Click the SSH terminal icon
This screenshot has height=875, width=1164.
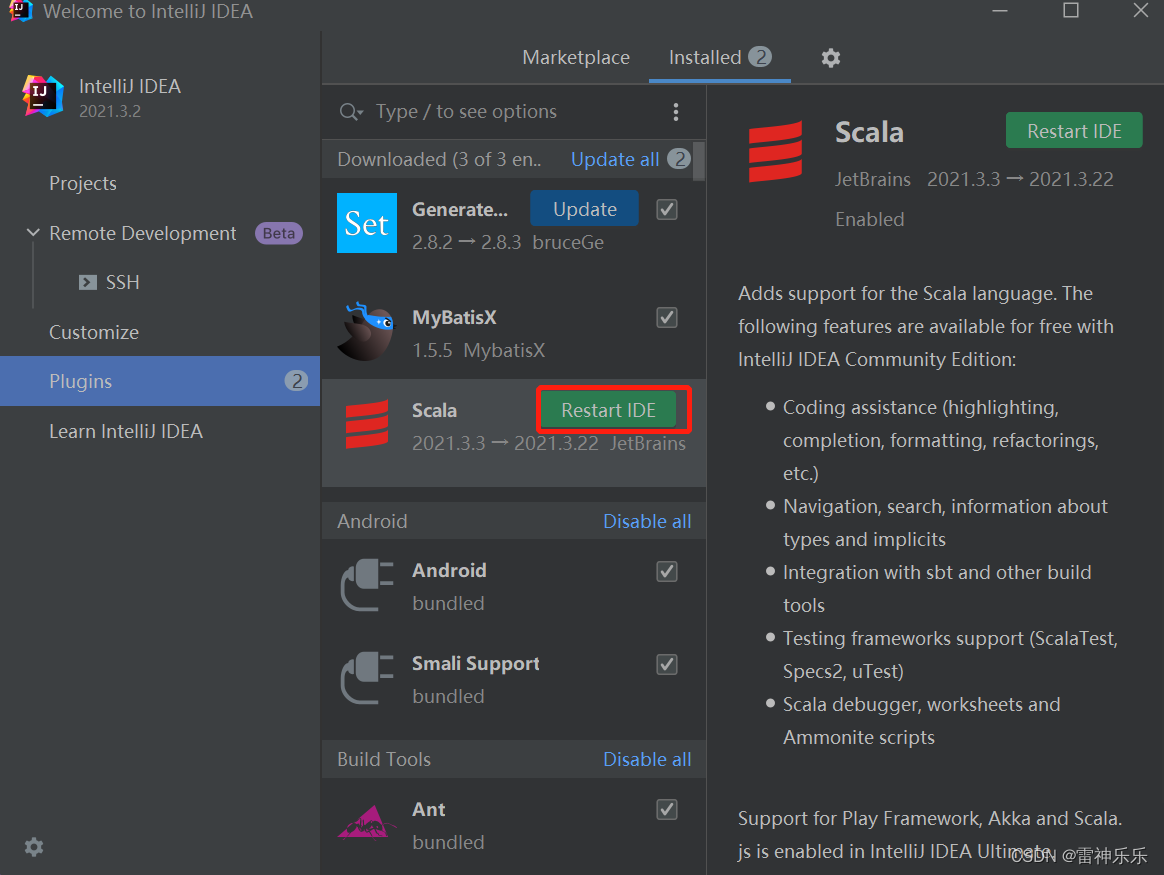88,283
